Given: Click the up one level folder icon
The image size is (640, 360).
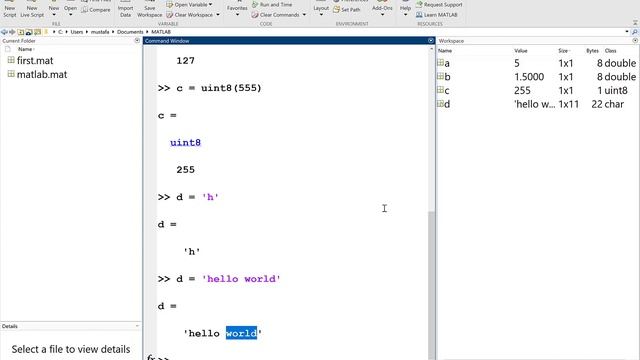Looking at the screenshot, I should [x=20, y=32].
